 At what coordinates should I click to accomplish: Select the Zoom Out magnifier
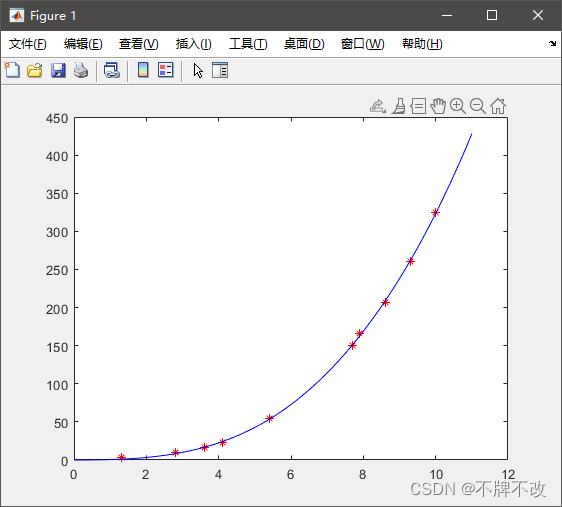pos(478,106)
